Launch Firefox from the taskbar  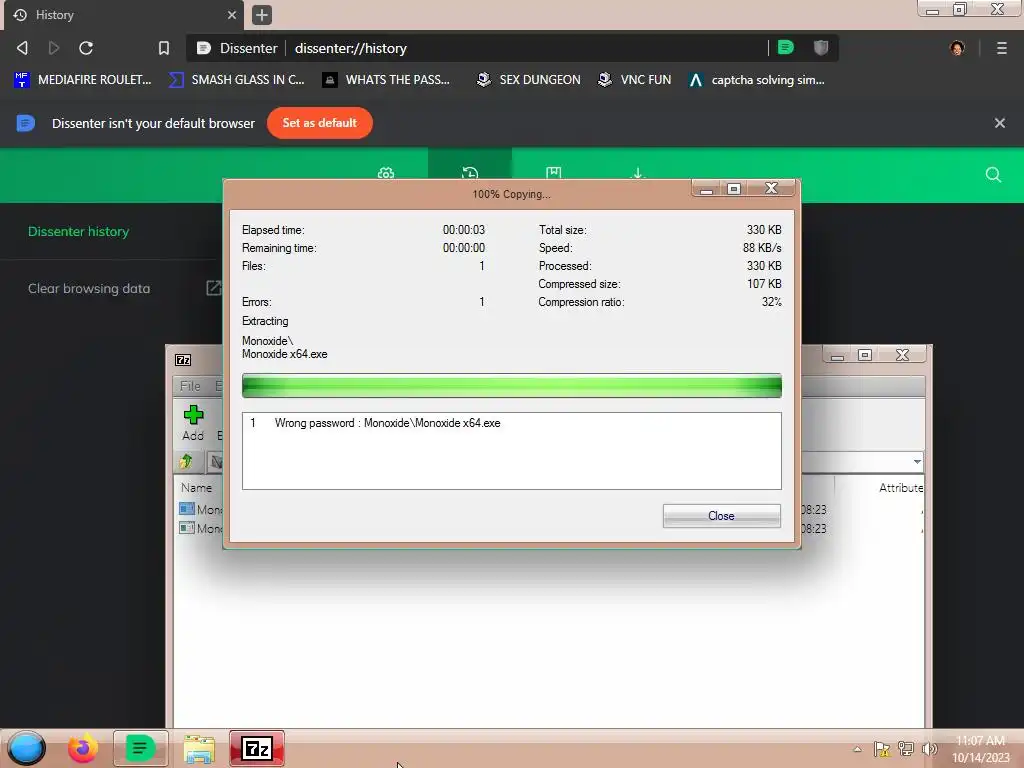(x=82, y=748)
